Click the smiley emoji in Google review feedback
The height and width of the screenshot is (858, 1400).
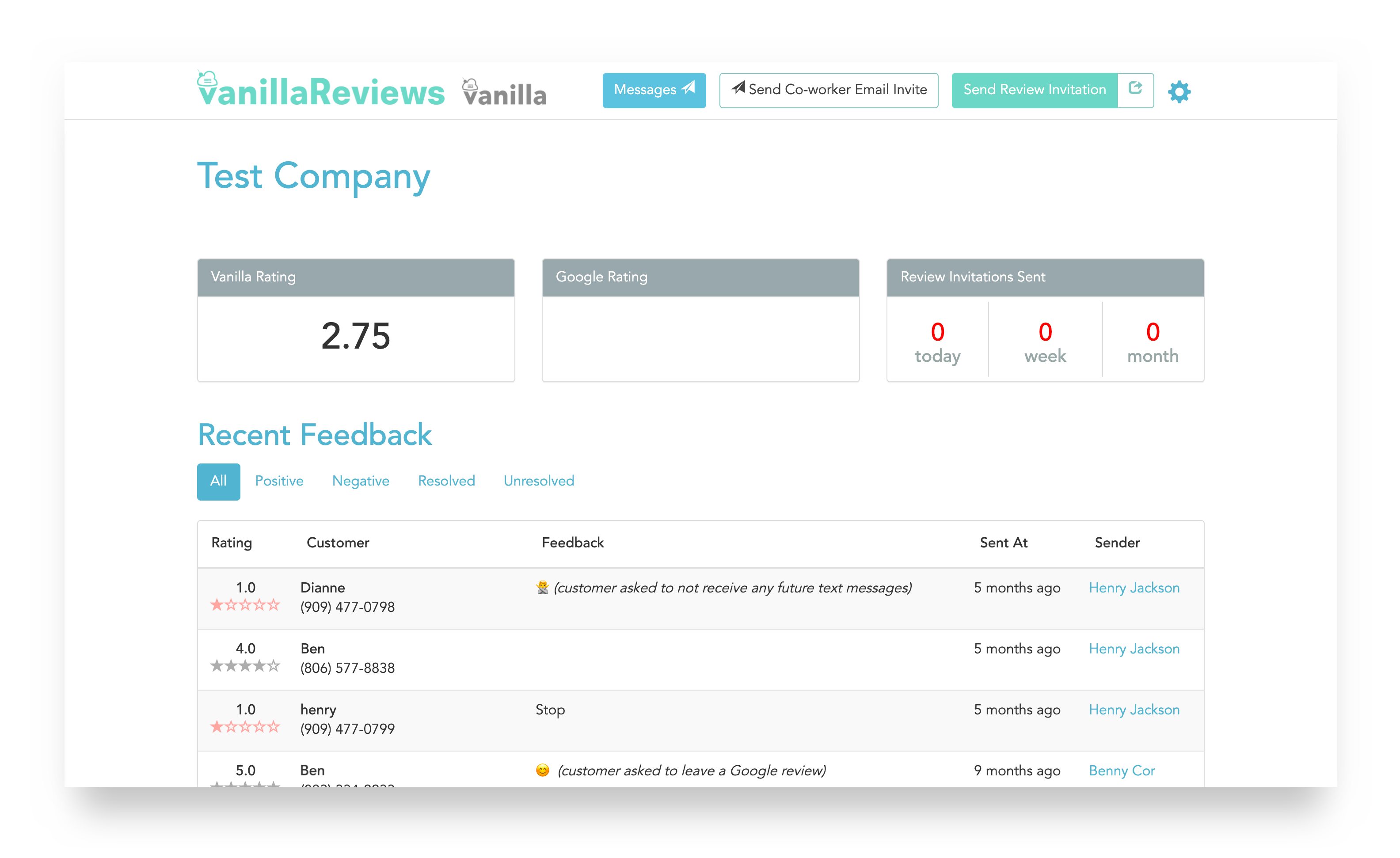(x=543, y=770)
